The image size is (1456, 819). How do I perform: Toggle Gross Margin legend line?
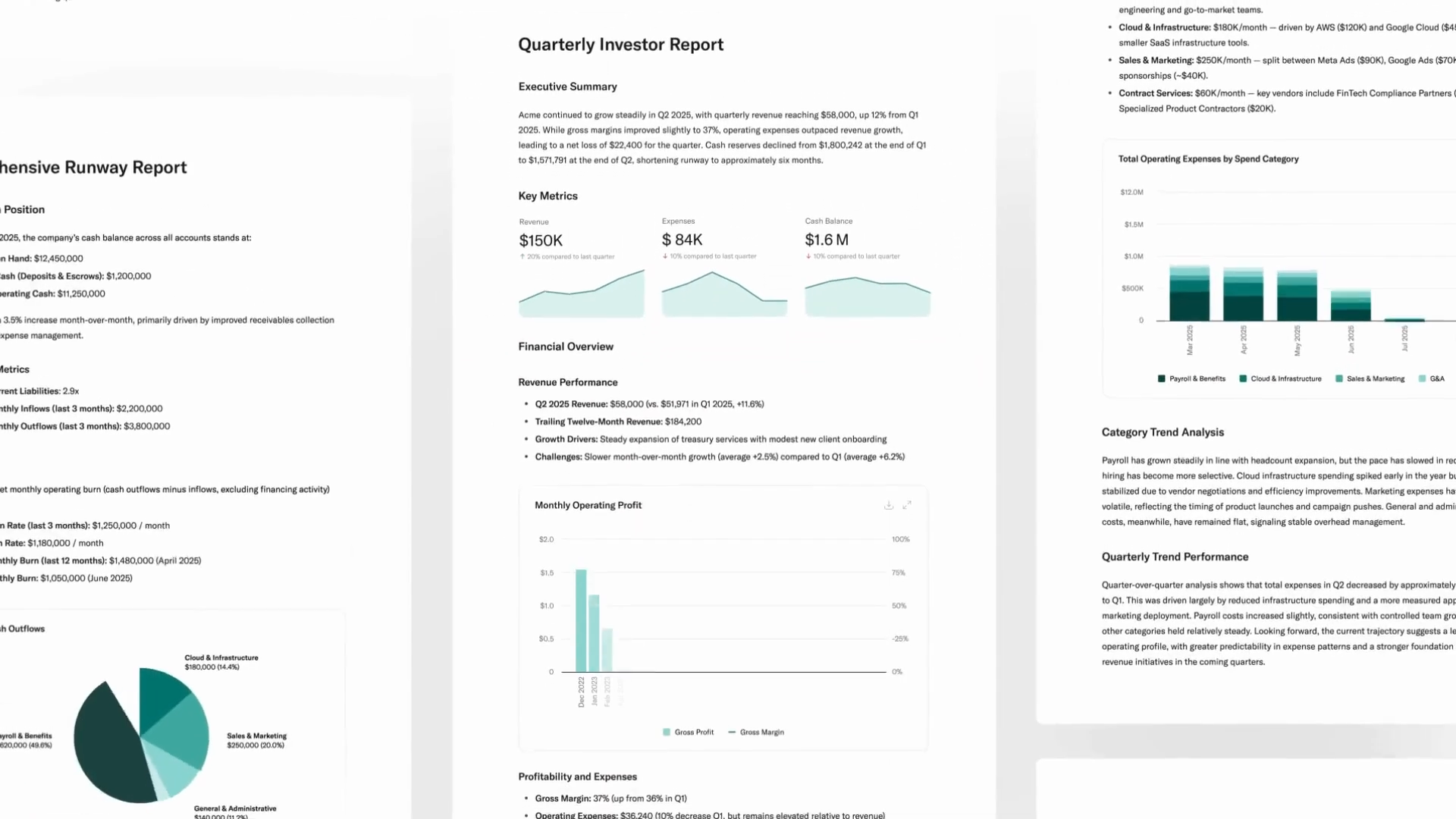pos(756,733)
